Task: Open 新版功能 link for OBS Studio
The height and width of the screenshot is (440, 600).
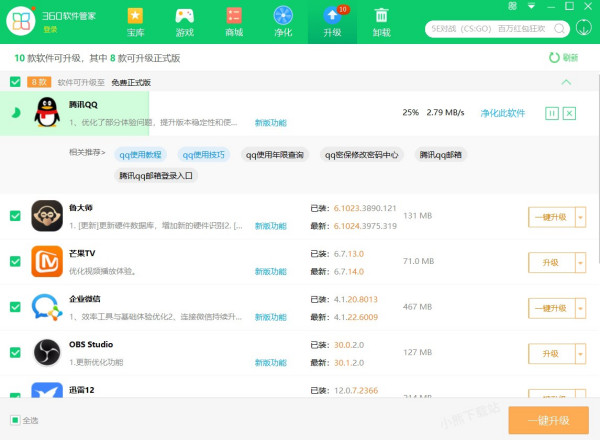Action: (x=271, y=363)
